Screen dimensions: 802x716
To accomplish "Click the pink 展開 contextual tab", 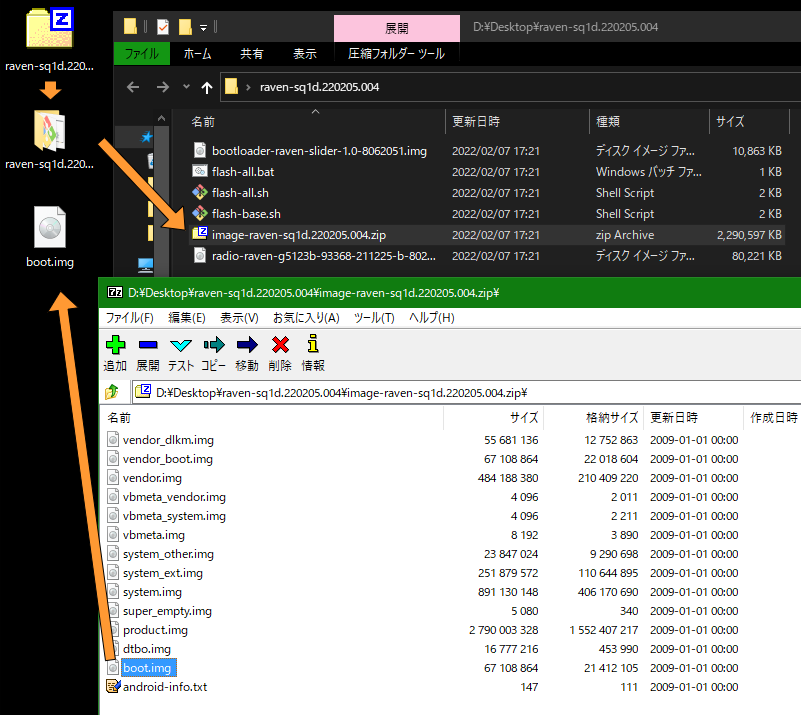I will (397, 29).
